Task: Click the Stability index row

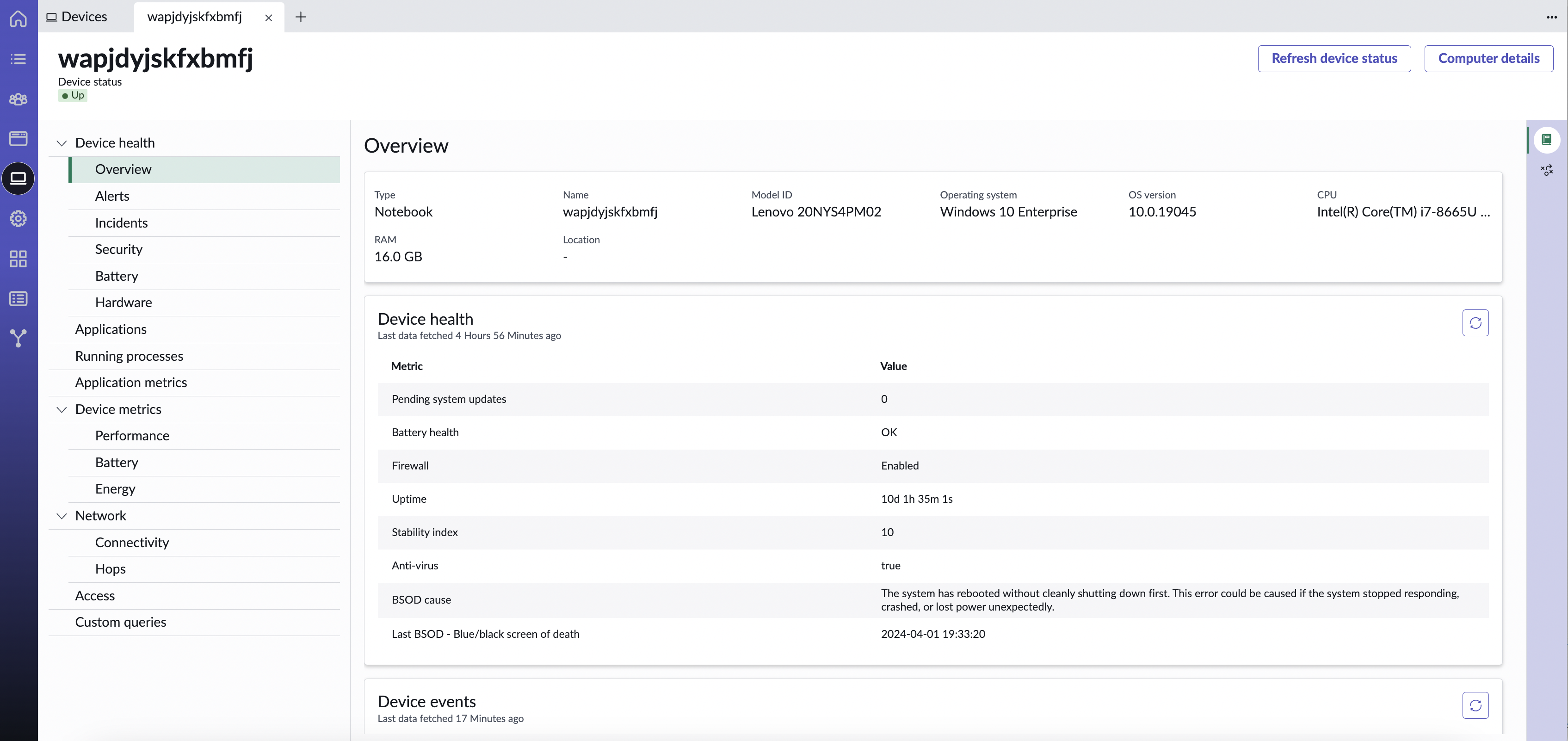Action: click(933, 533)
